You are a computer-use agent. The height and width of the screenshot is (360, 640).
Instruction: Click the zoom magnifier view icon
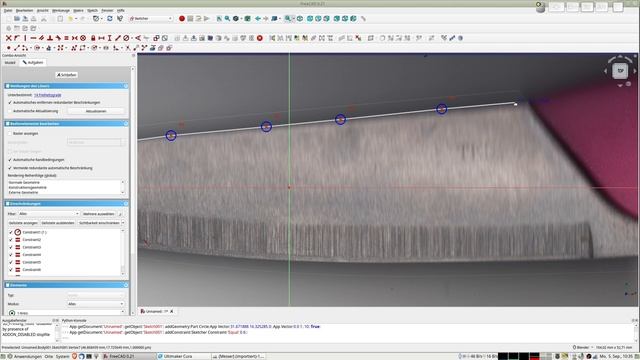click(x=227, y=18)
